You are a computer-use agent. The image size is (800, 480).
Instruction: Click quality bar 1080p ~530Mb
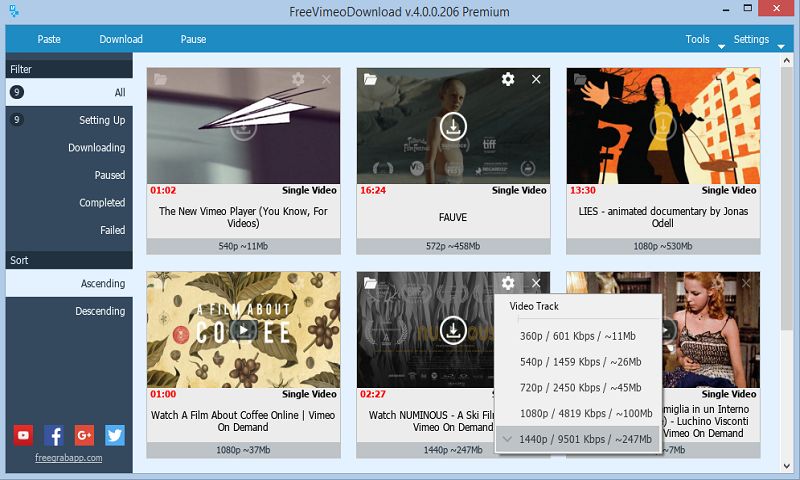tap(663, 246)
